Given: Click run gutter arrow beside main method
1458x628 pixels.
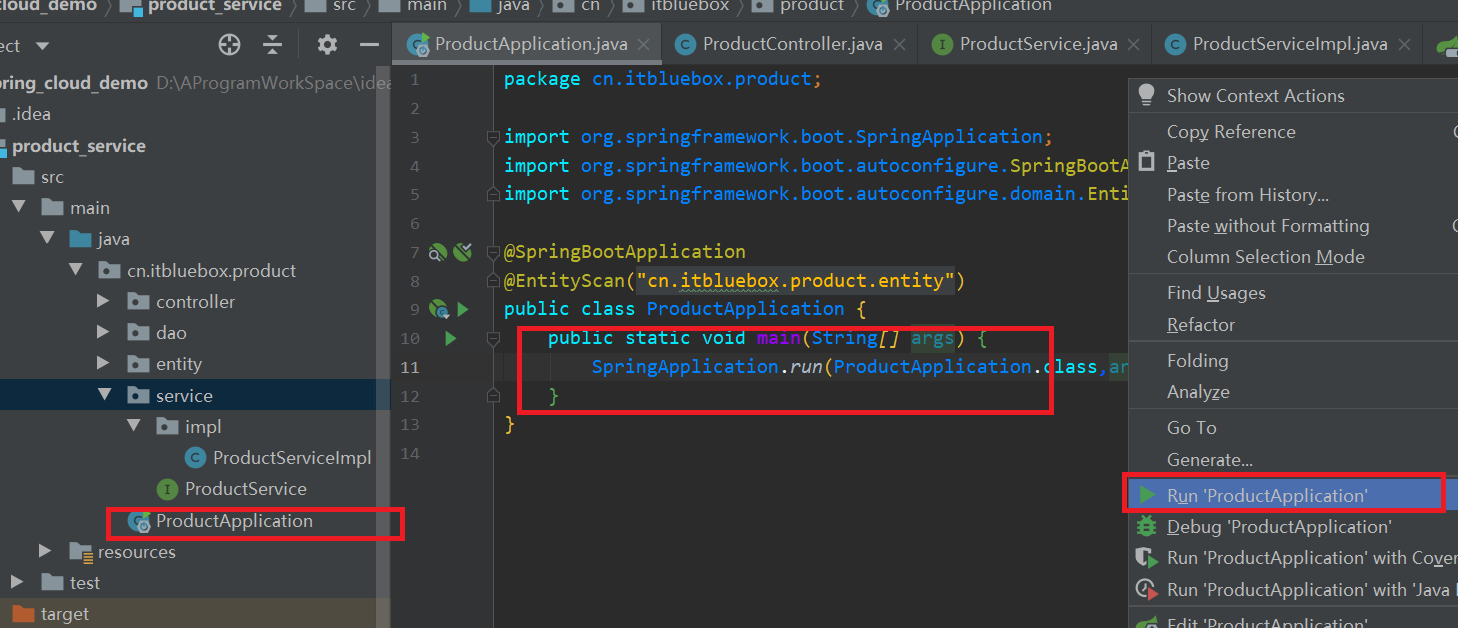Looking at the screenshot, I should pos(450,339).
